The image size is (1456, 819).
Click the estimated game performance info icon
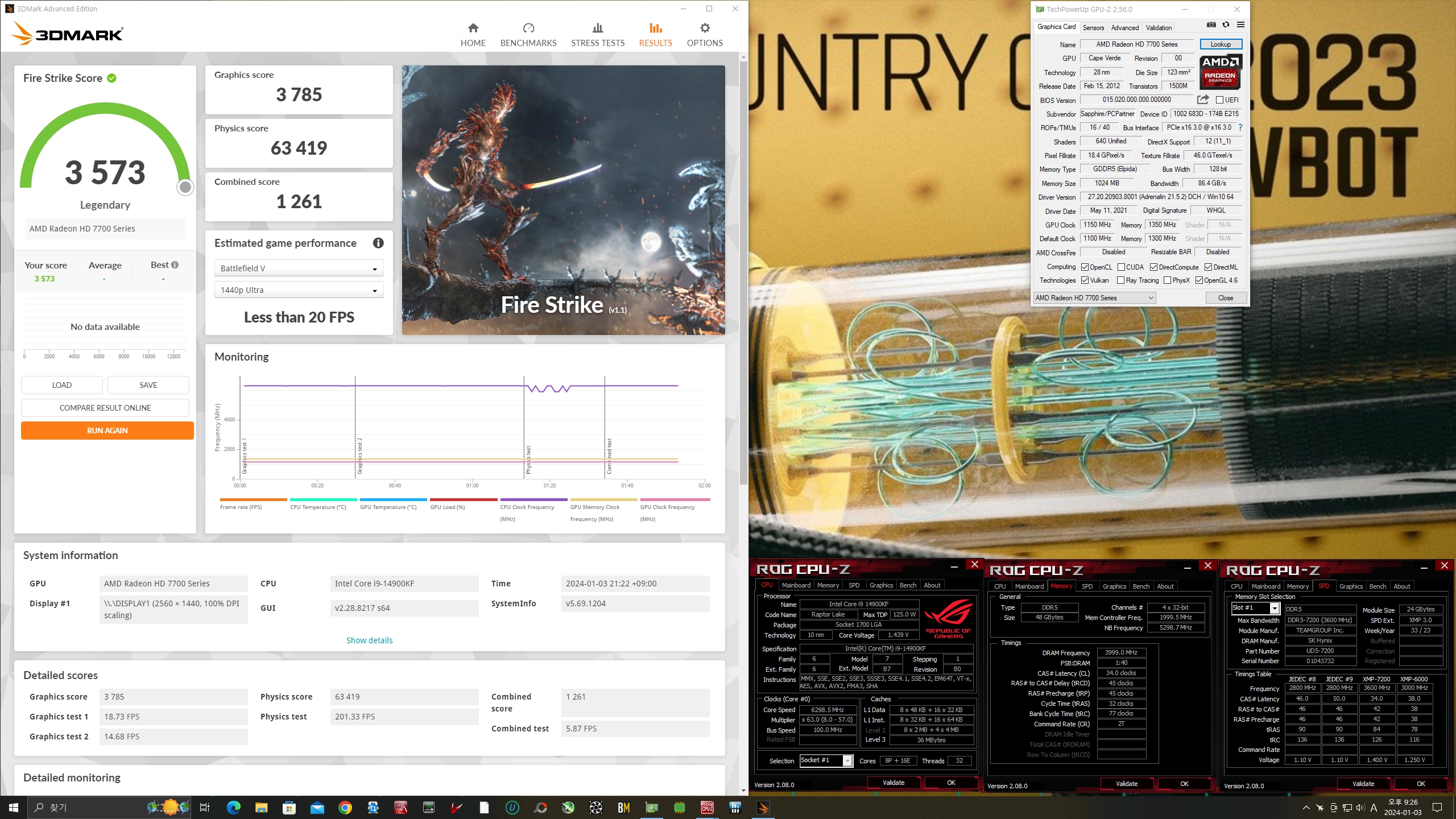(378, 243)
